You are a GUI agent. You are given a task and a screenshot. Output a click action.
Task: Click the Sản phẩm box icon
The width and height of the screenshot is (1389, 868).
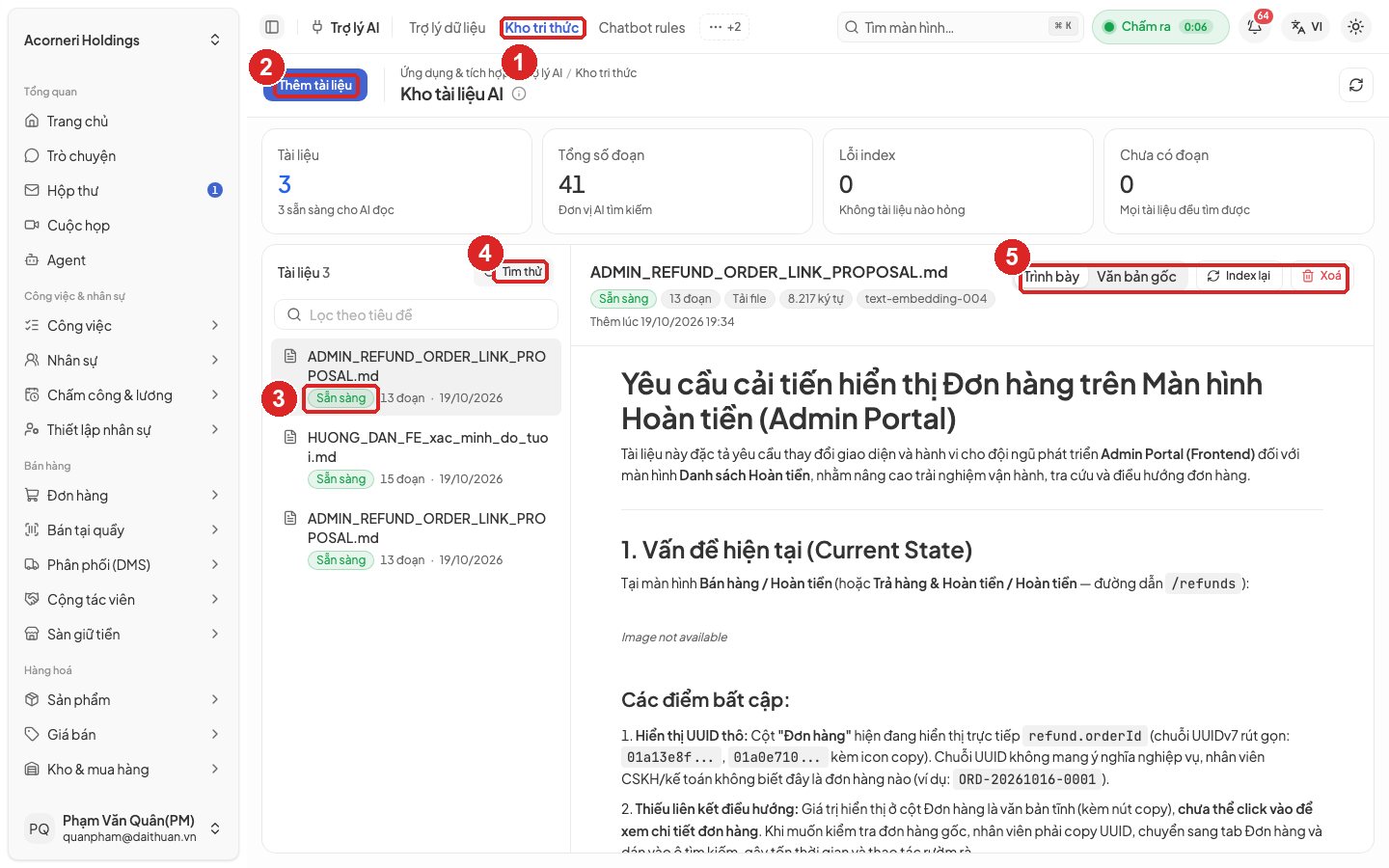click(32, 700)
